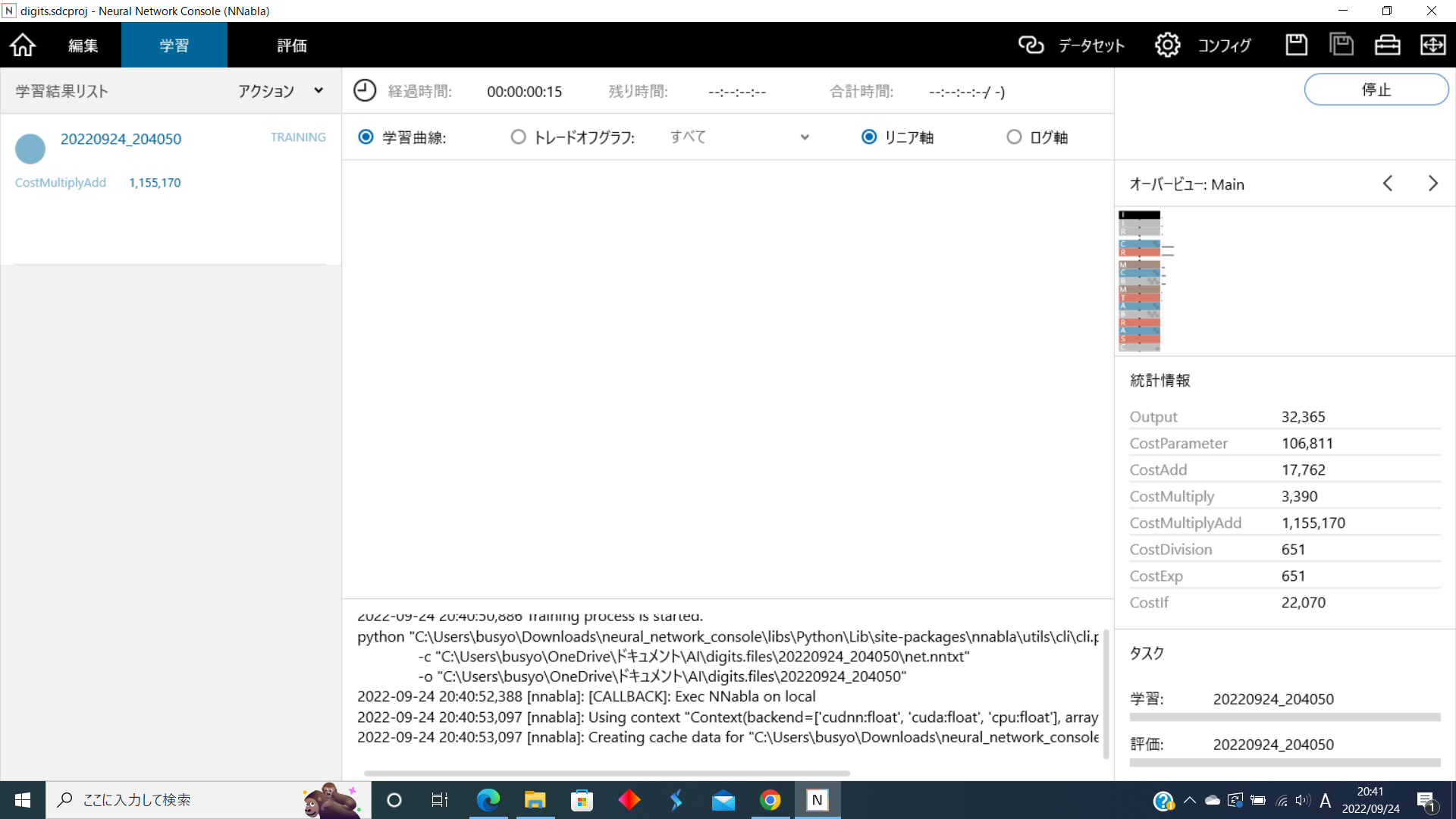Open the Config gear (コンフィグ)
1456x819 pixels.
(x=1203, y=45)
